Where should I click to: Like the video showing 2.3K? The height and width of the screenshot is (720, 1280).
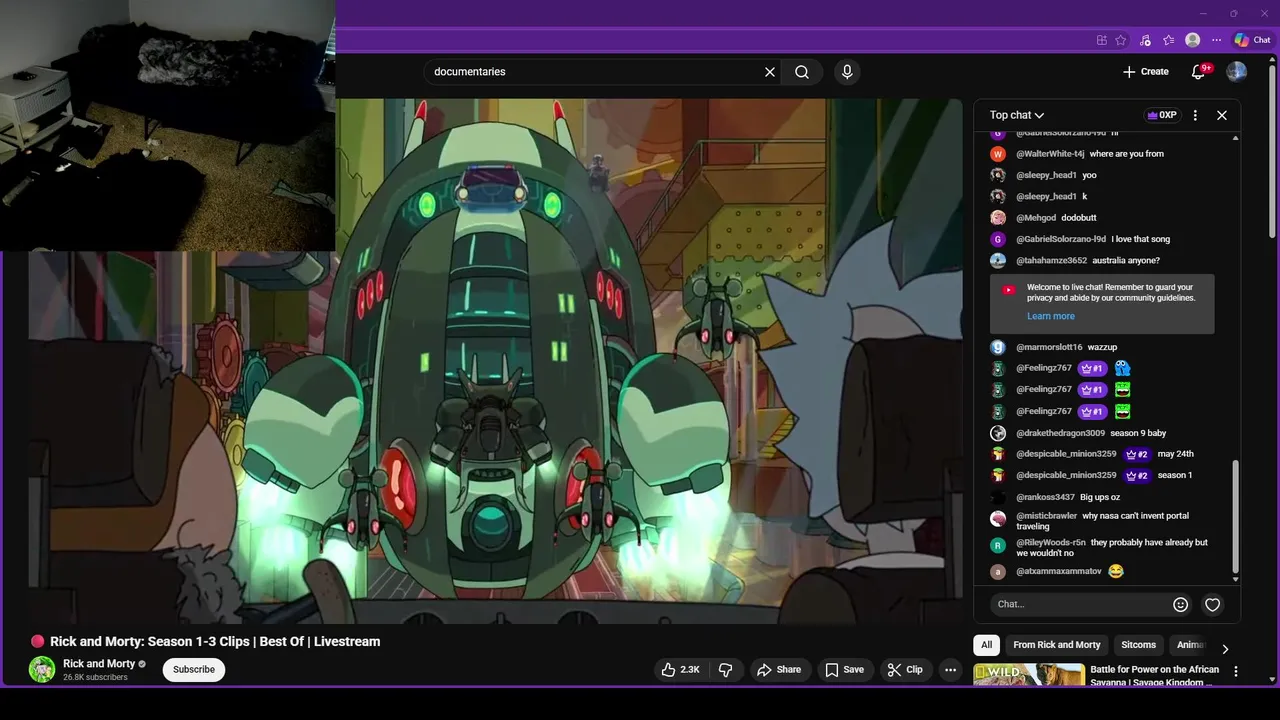[680, 670]
